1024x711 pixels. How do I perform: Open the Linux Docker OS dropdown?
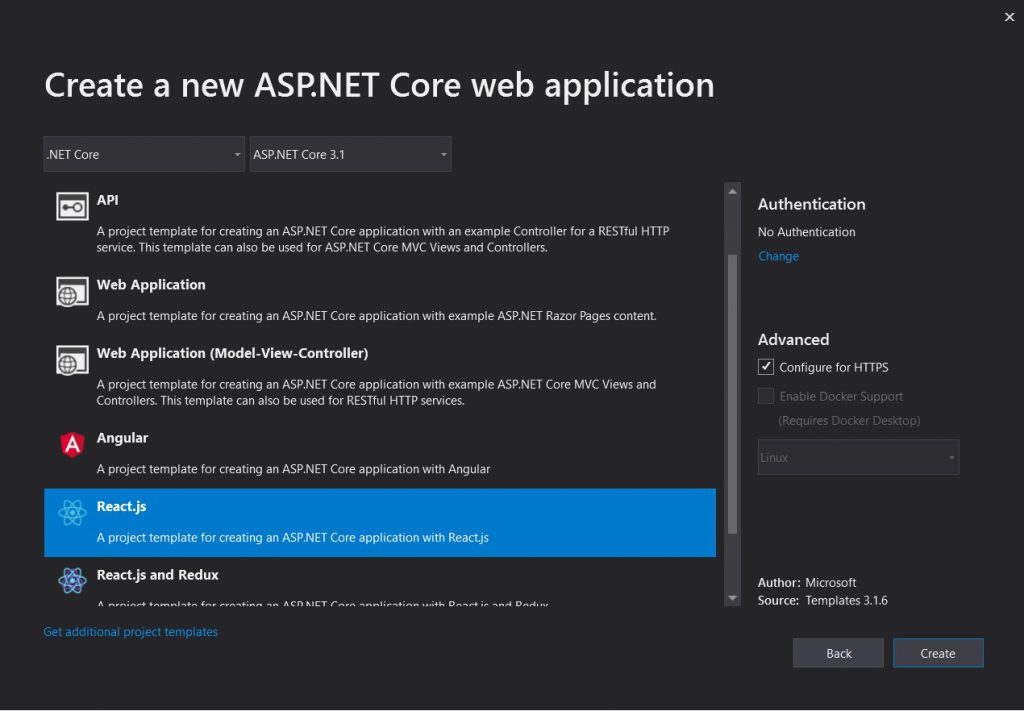(857, 456)
